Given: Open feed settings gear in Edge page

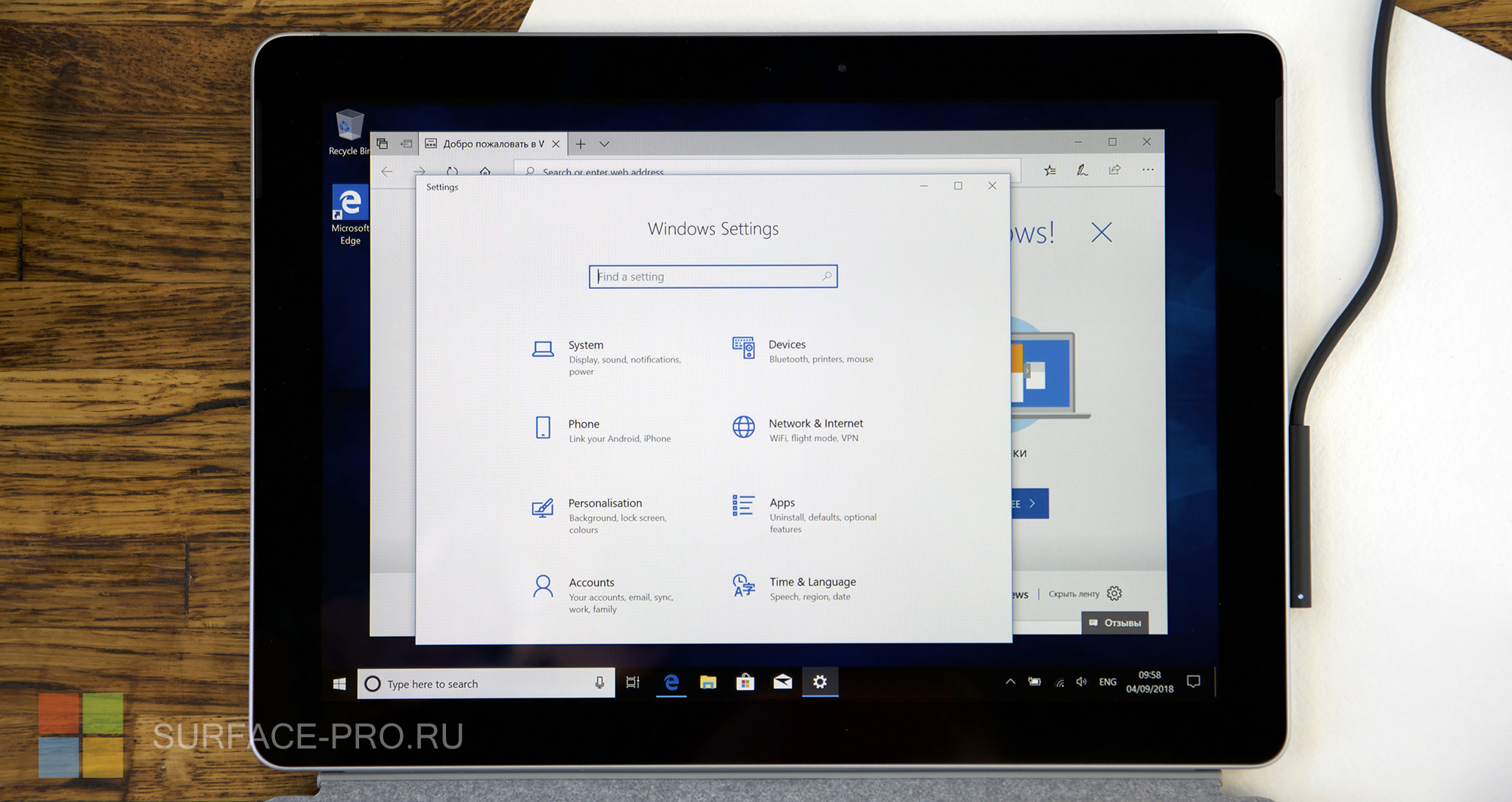Looking at the screenshot, I should click(x=1114, y=593).
